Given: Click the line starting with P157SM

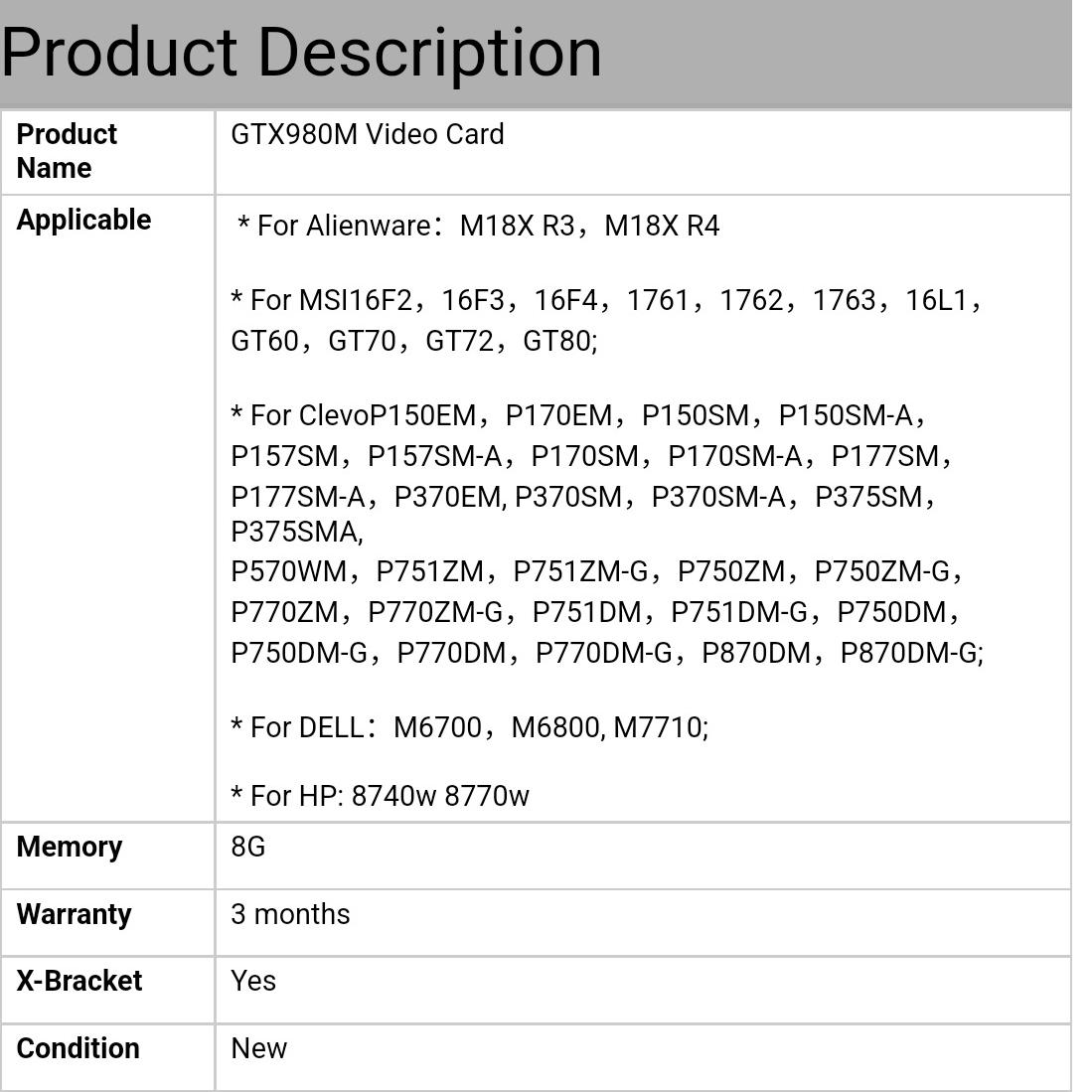Looking at the screenshot, I should click(x=590, y=456).
